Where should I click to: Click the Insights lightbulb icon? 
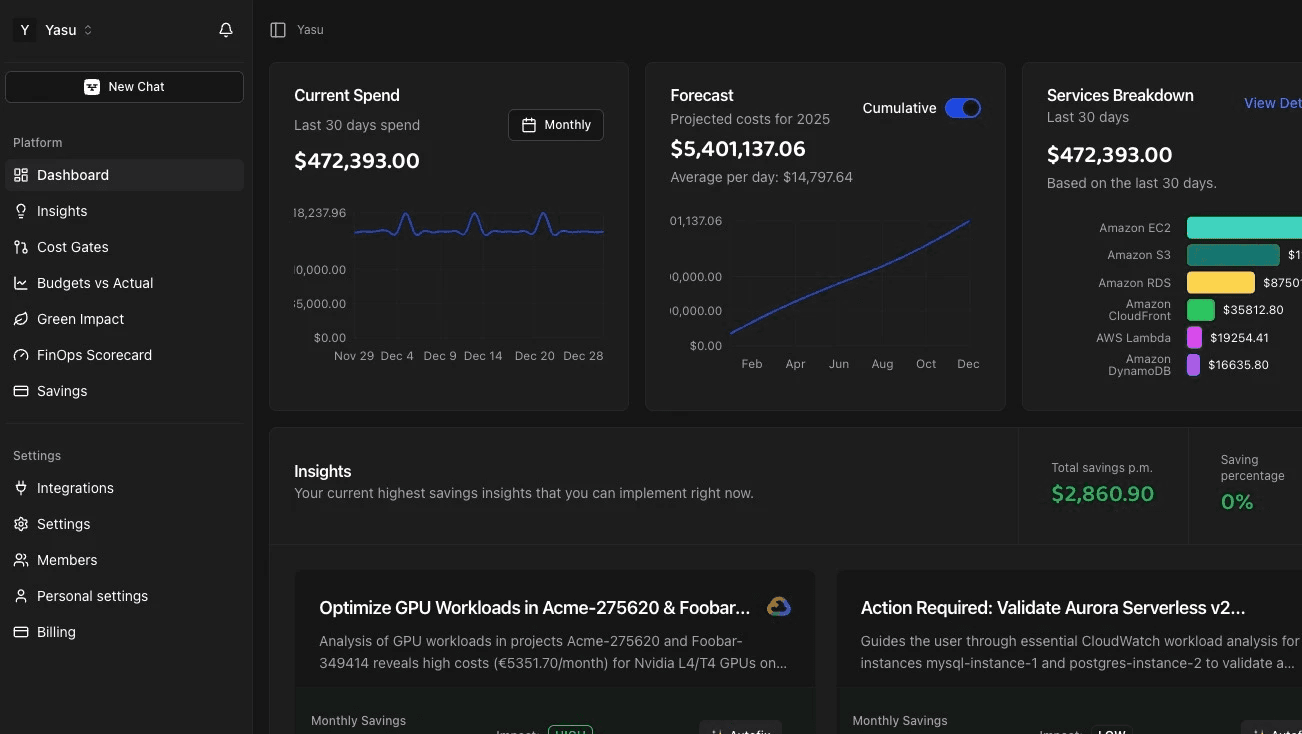[21, 211]
